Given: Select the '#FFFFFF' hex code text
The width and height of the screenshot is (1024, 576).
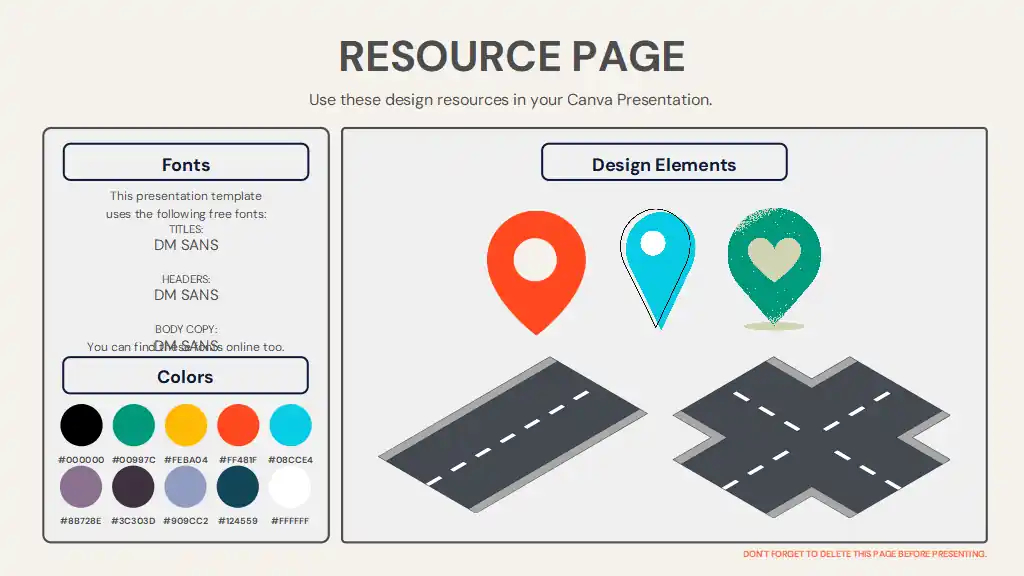Looking at the screenshot, I should click(290, 521).
